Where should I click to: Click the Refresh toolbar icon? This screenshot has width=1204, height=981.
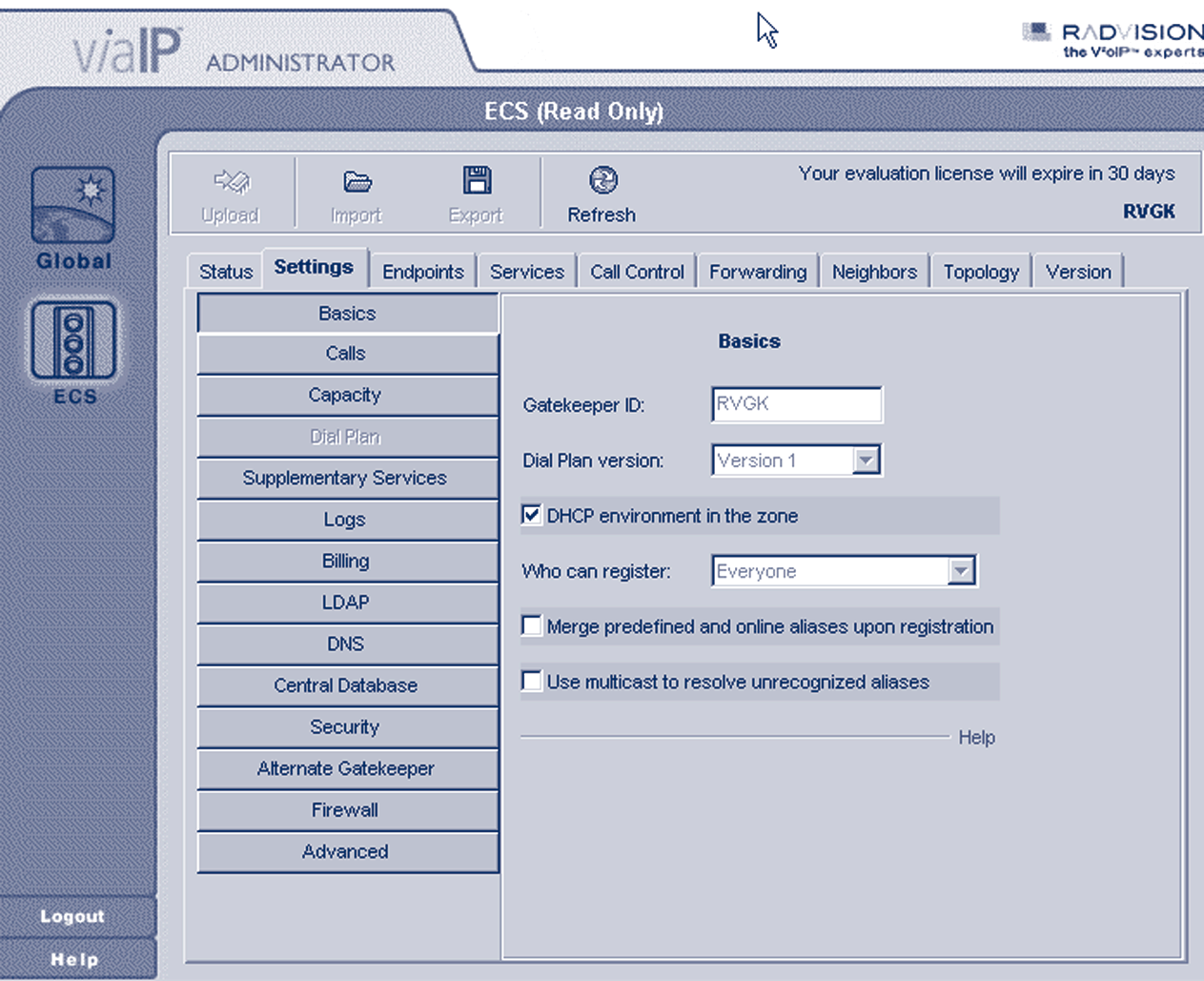click(602, 180)
